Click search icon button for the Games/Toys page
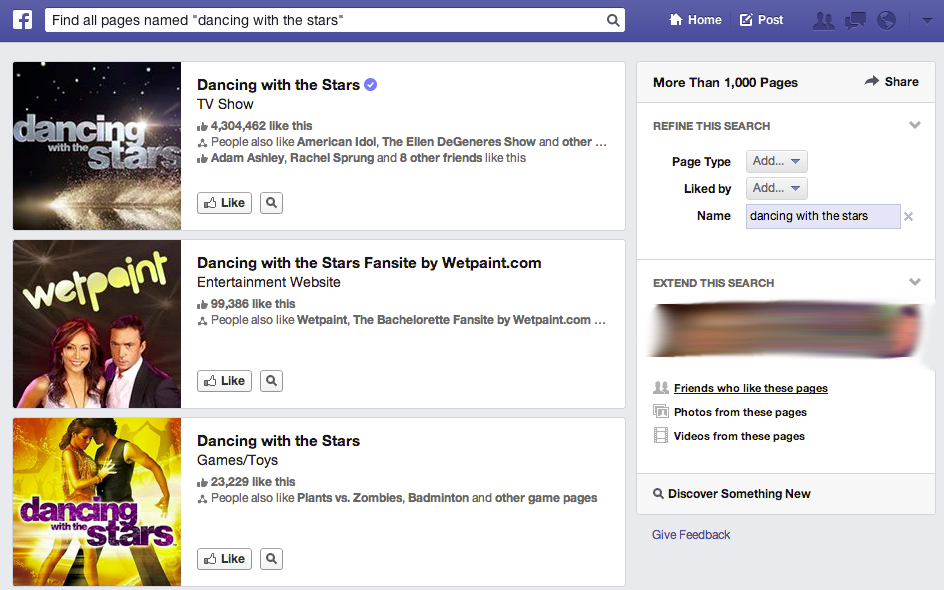Screen dimensions: 944x590 [272, 559]
